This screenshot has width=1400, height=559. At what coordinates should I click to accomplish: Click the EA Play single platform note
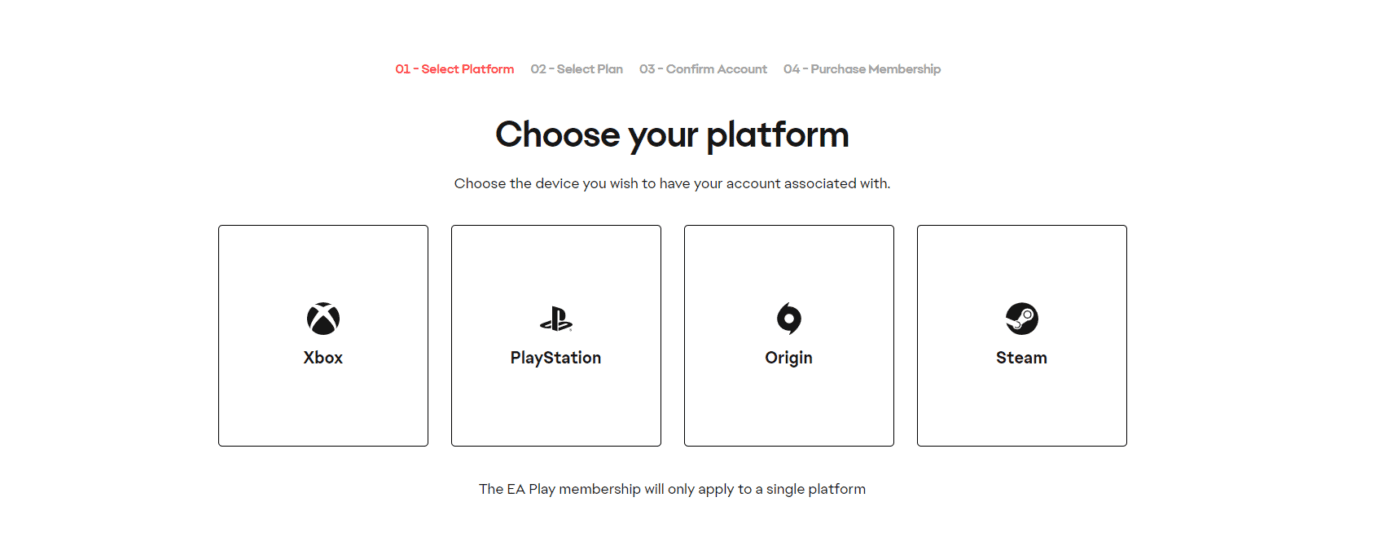[x=672, y=490]
